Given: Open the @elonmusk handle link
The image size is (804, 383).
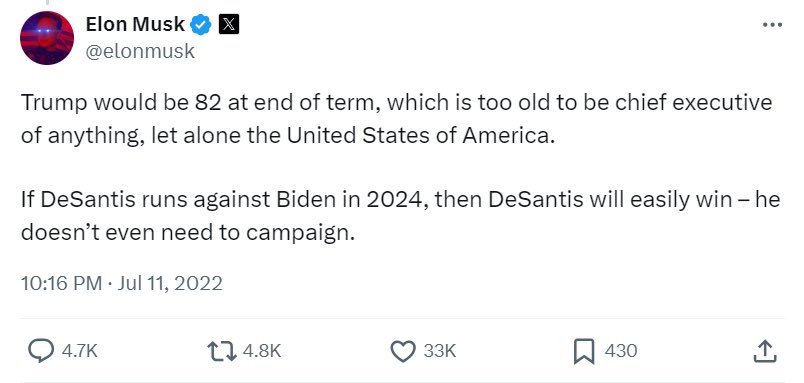Looking at the screenshot, I should [x=140, y=51].
